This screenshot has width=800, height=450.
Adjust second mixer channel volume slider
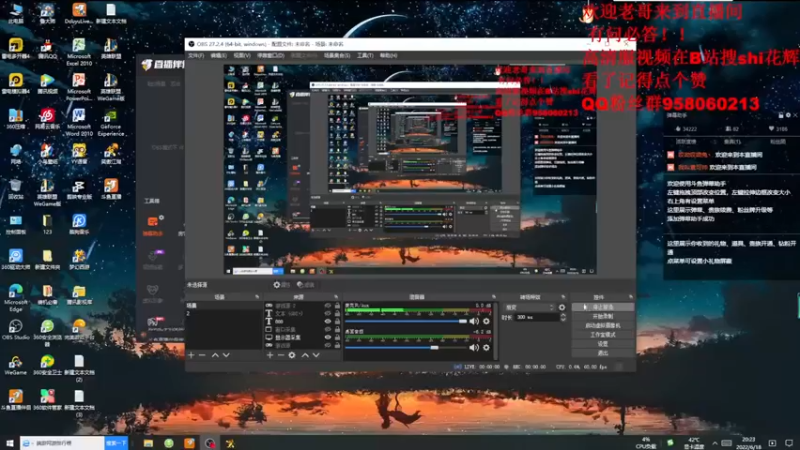(x=406, y=347)
